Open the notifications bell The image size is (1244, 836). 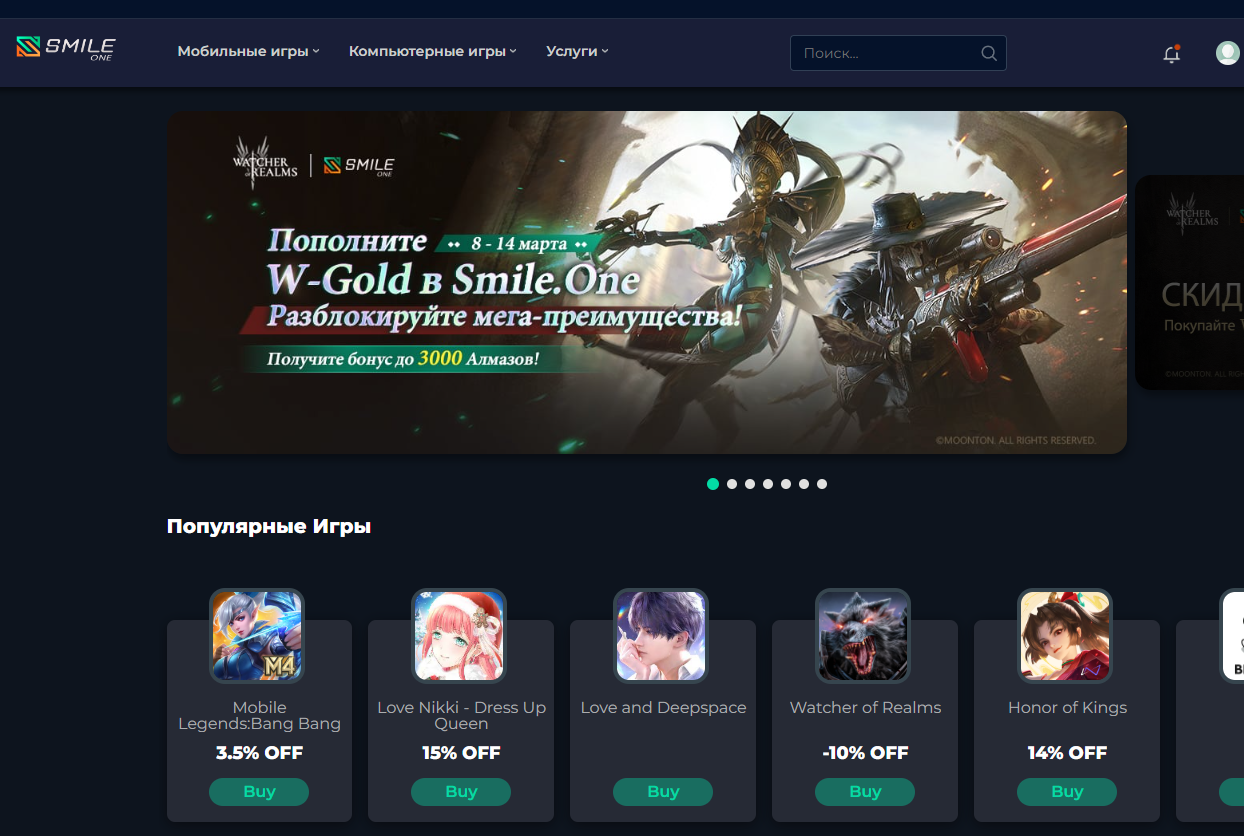click(x=1171, y=54)
